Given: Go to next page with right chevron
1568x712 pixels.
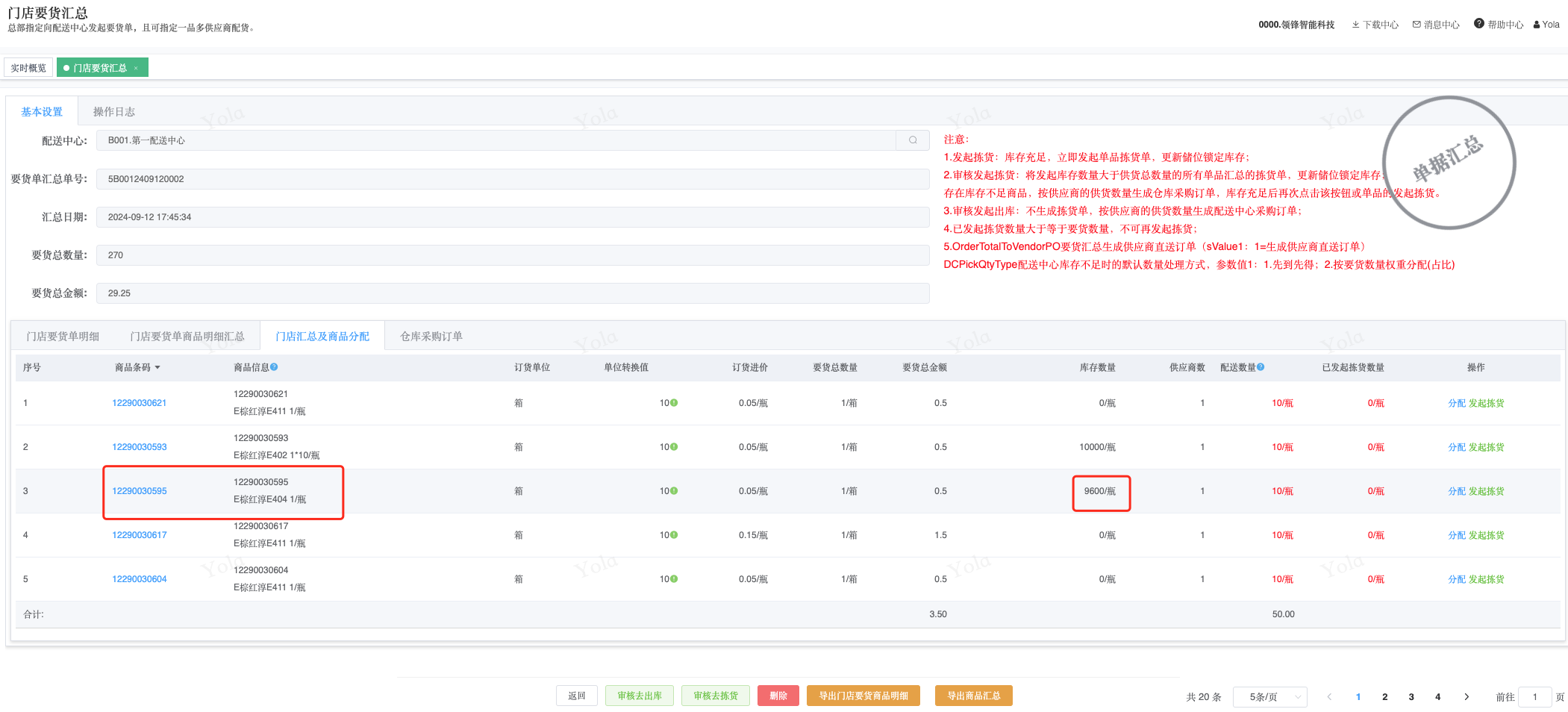Looking at the screenshot, I should tap(1467, 697).
